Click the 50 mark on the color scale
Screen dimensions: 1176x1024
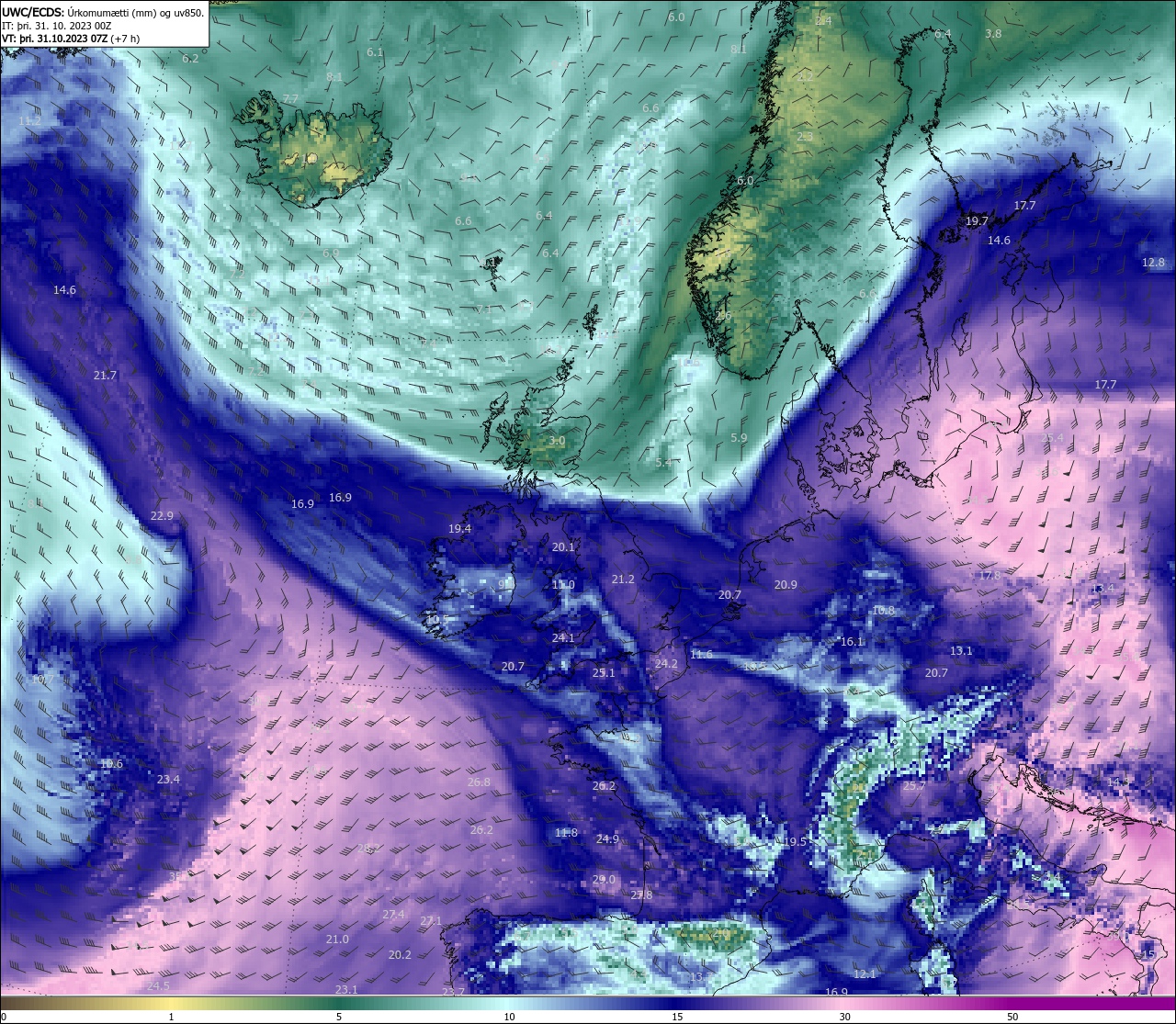tap(1012, 1017)
